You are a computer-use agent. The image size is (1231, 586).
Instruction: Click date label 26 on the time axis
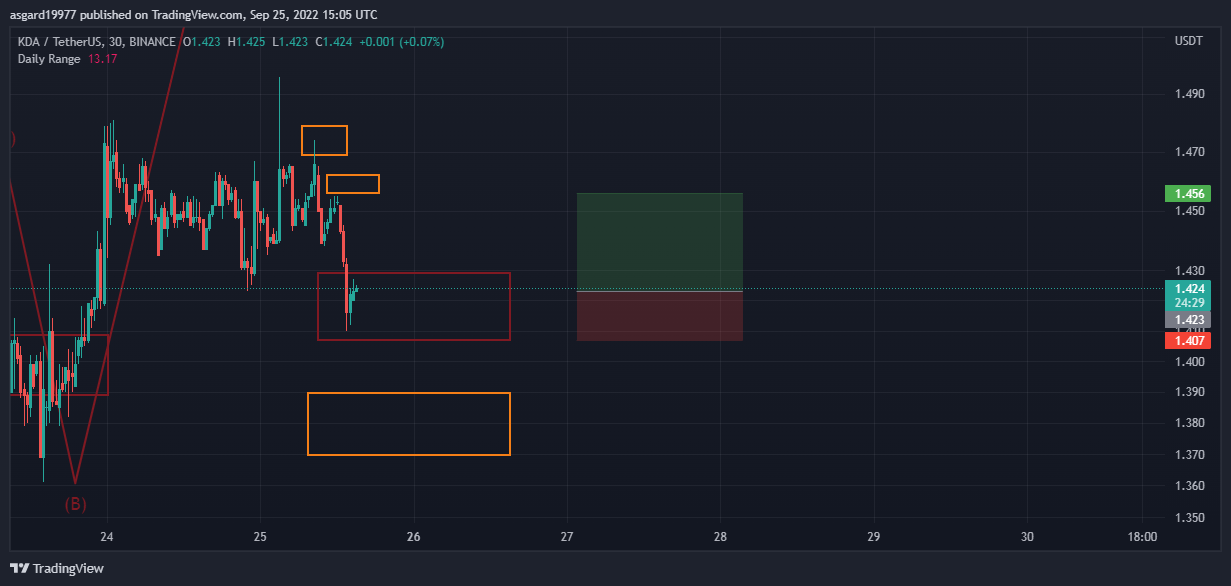(414, 537)
